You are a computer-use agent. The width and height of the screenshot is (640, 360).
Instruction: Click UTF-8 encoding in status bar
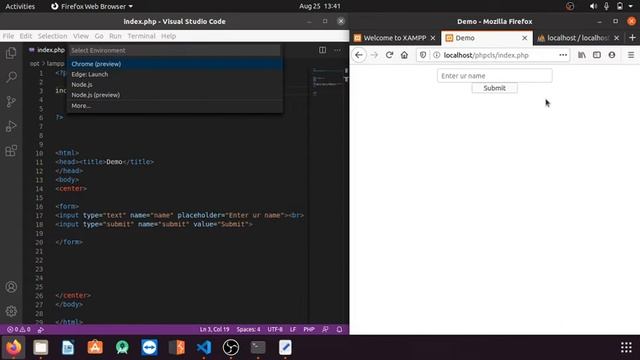point(275,329)
